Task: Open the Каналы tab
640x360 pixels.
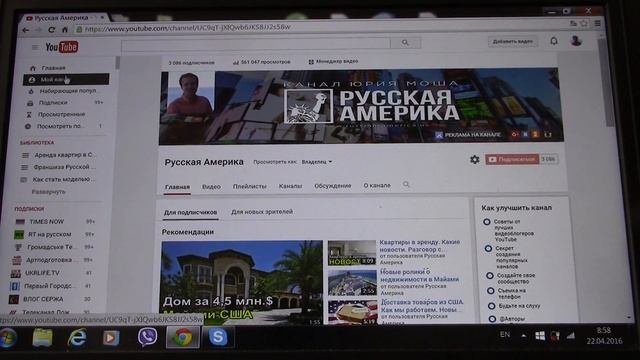Action: [290, 186]
